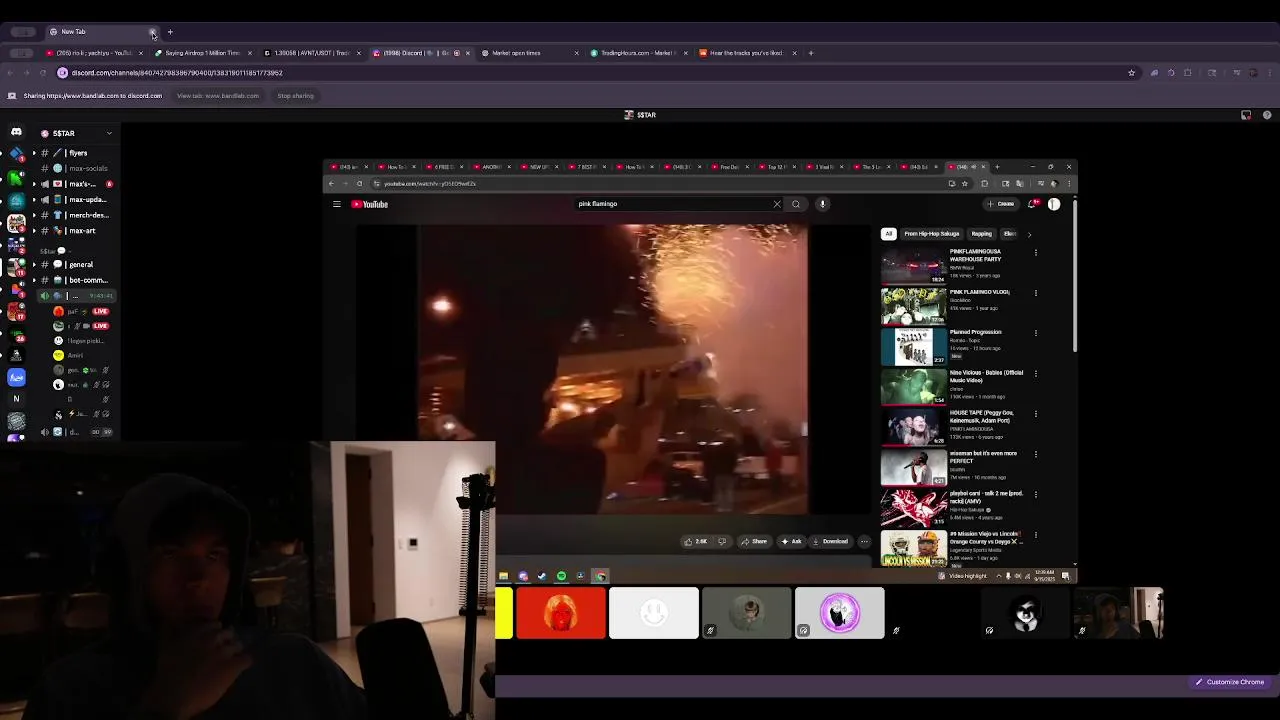The height and width of the screenshot is (720, 1280).
Task: Bookmark the Discord page with star icon
Action: point(1131,73)
